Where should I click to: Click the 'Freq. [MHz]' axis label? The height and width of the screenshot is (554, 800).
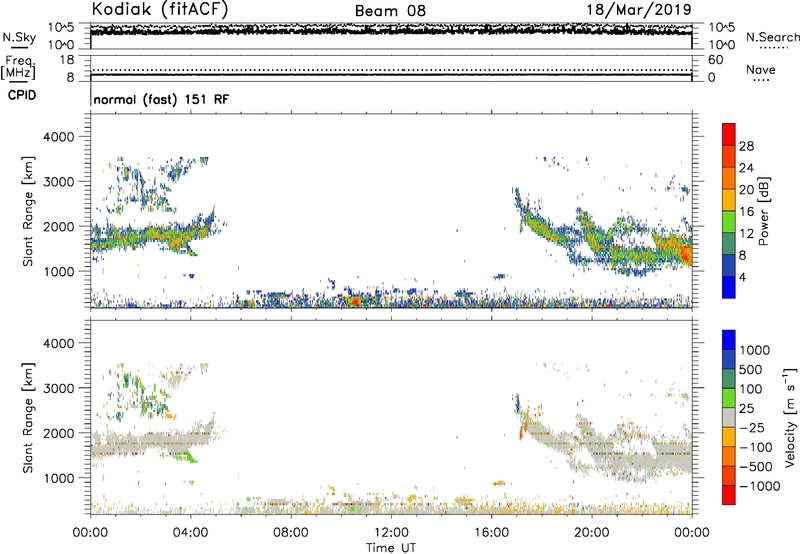[x=18, y=68]
